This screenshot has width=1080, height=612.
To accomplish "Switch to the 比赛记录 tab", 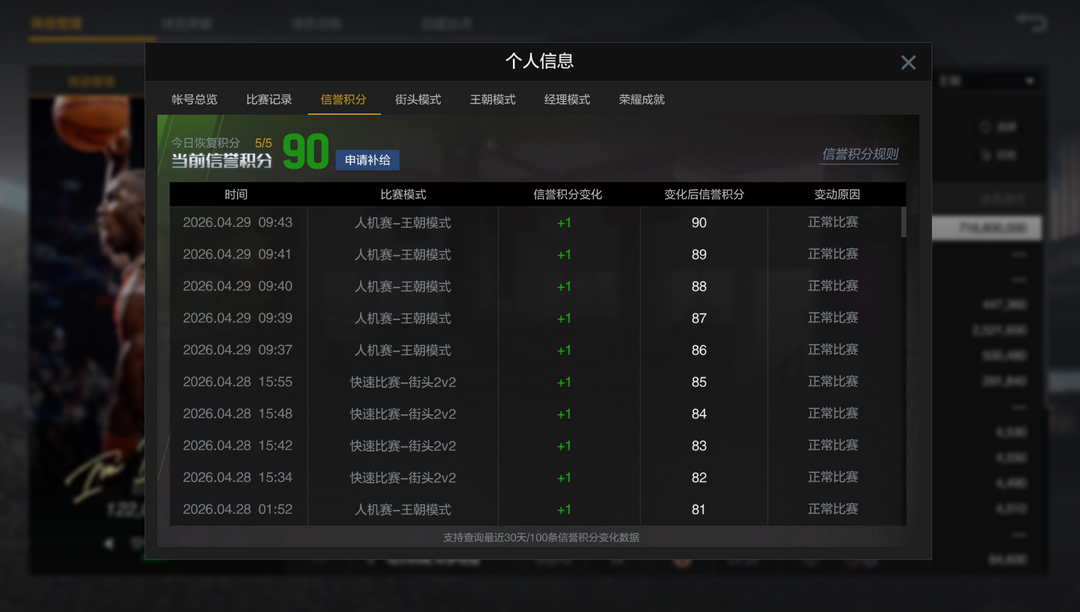I will pos(269,100).
